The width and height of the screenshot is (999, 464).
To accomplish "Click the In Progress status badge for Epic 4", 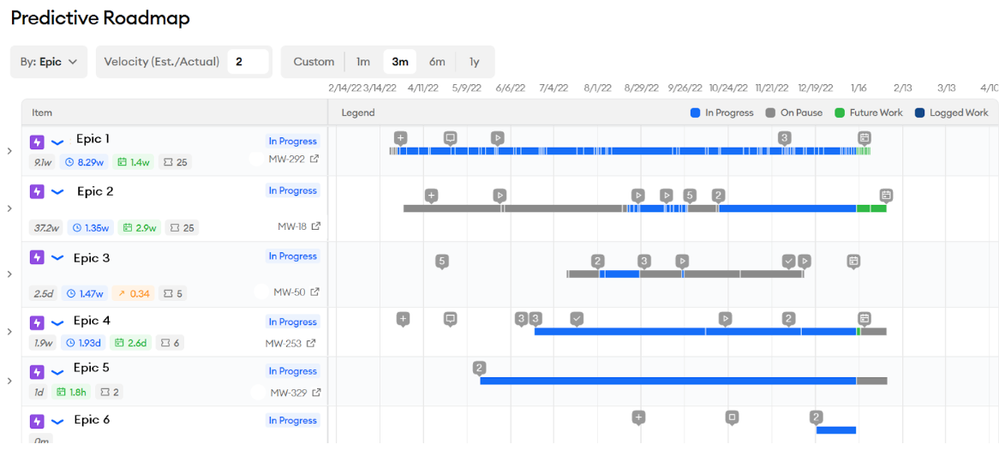I will click(292, 322).
